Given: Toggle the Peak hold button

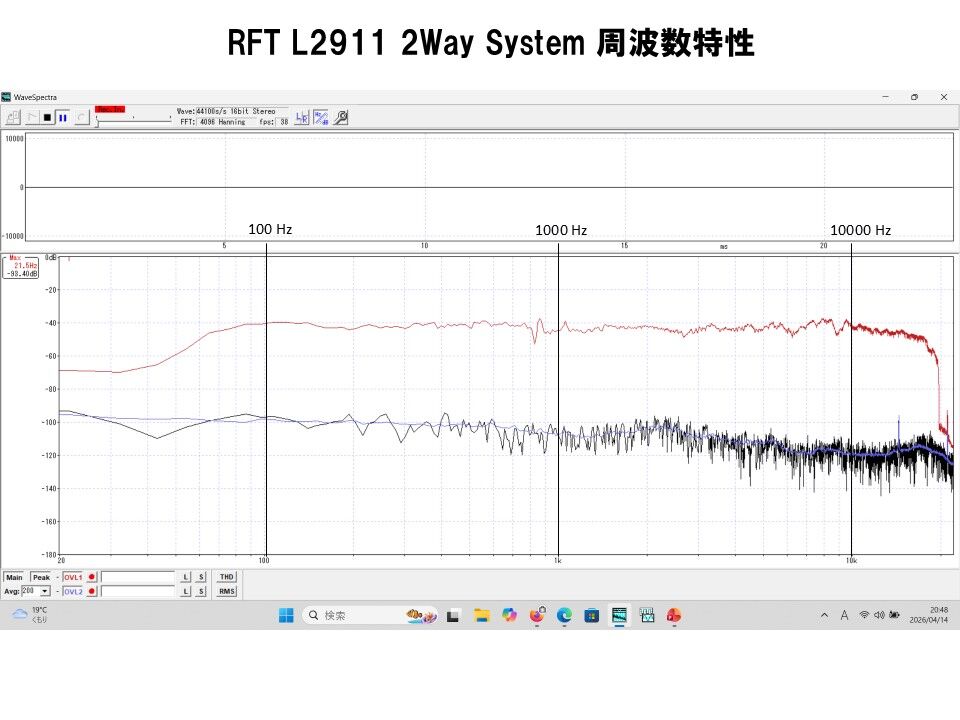Looking at the screenshot, I should coord(41,577).
